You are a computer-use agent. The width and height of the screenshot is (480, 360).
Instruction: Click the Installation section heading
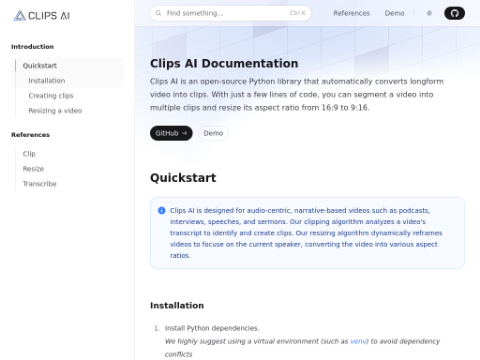(177, 305)
